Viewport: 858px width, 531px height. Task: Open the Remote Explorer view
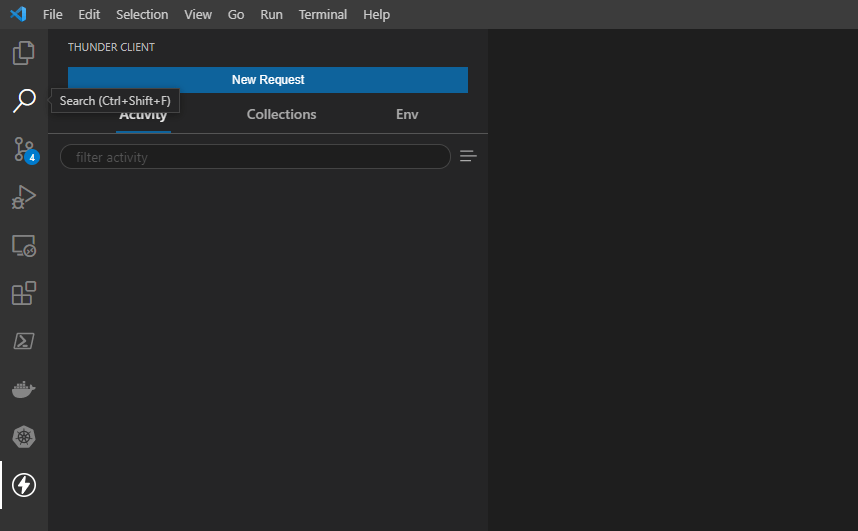tap(24, 245)
